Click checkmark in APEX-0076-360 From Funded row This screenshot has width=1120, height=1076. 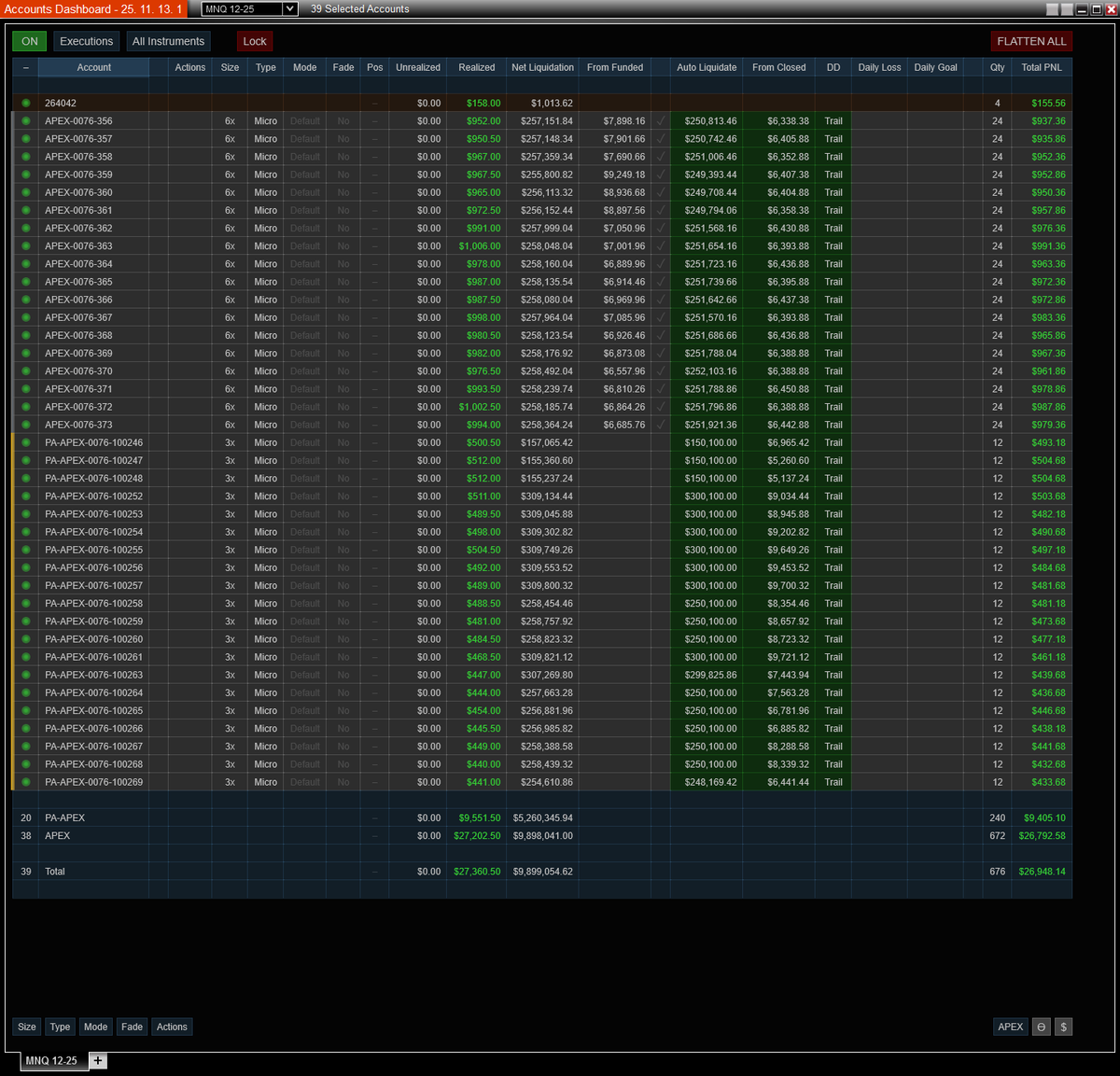click(x=661, y=192)
